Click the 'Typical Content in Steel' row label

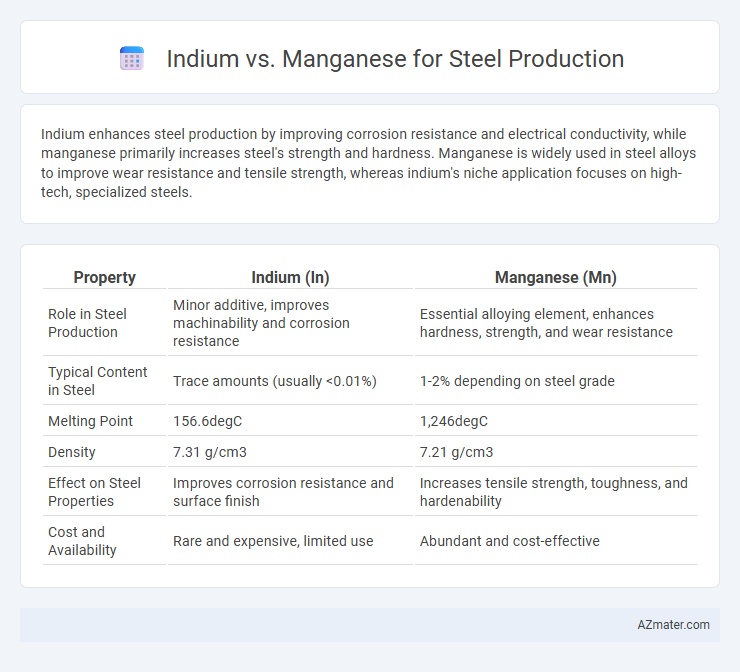98,381
